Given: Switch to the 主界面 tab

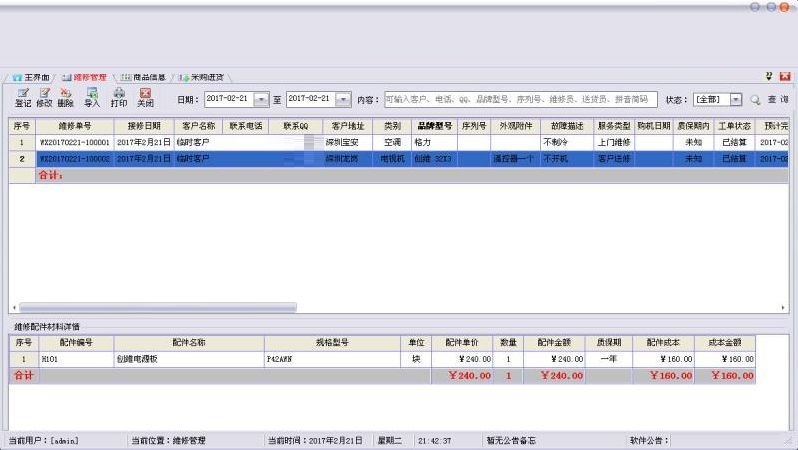Looking at the screenshot, I should pyautogui.click(x=32, y=77).
